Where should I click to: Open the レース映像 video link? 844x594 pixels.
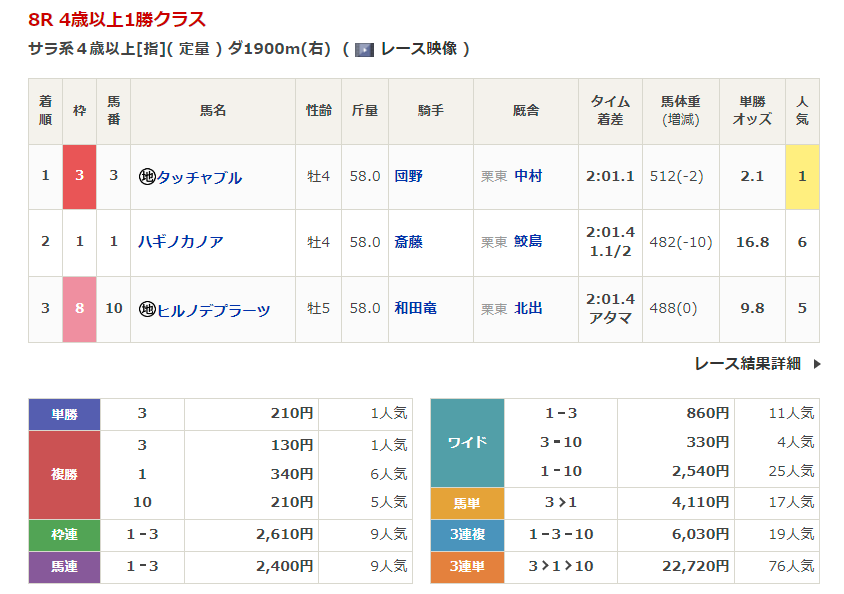[418, 49]
